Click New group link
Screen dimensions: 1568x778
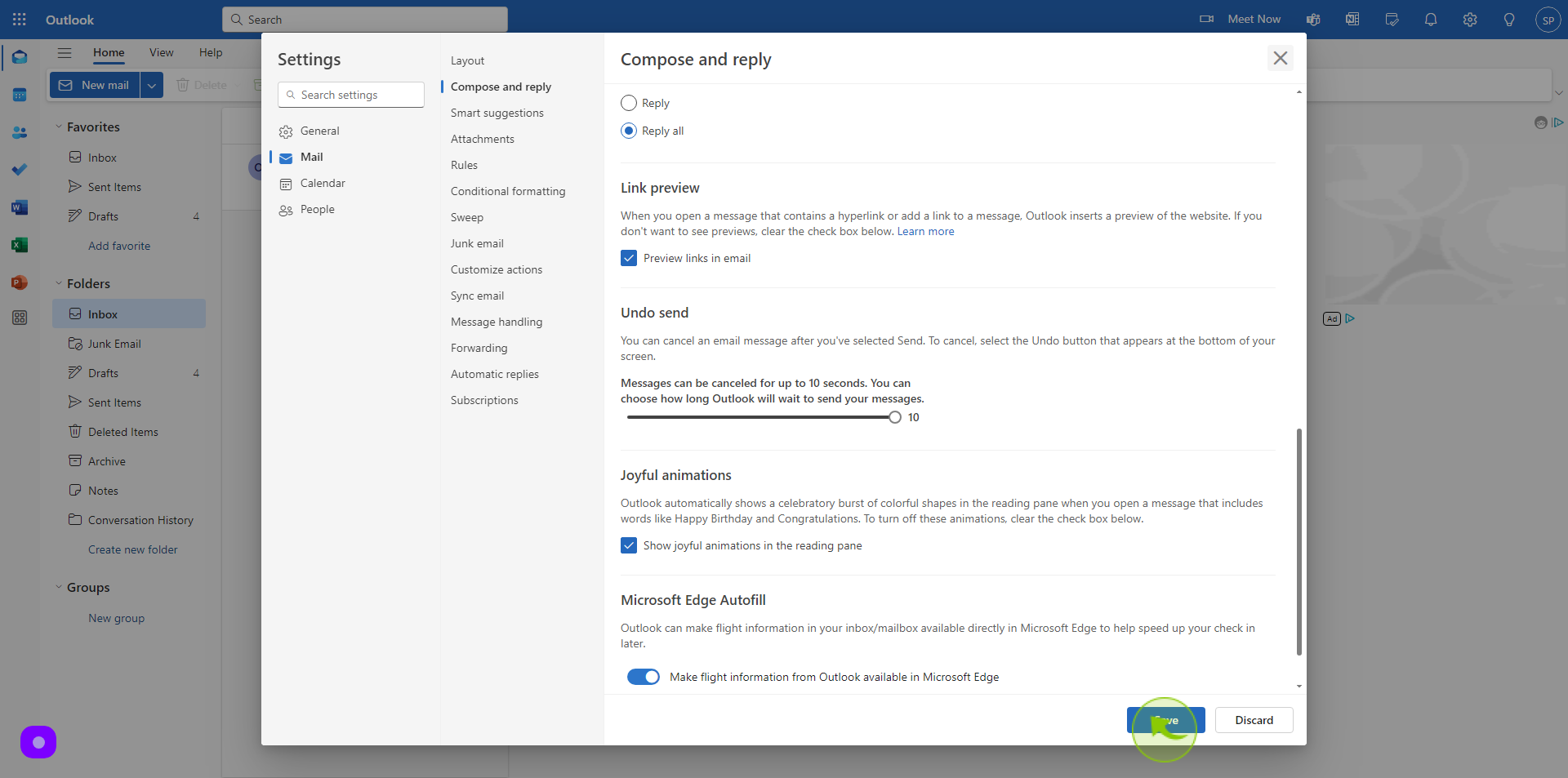click(x=116, y=618)
